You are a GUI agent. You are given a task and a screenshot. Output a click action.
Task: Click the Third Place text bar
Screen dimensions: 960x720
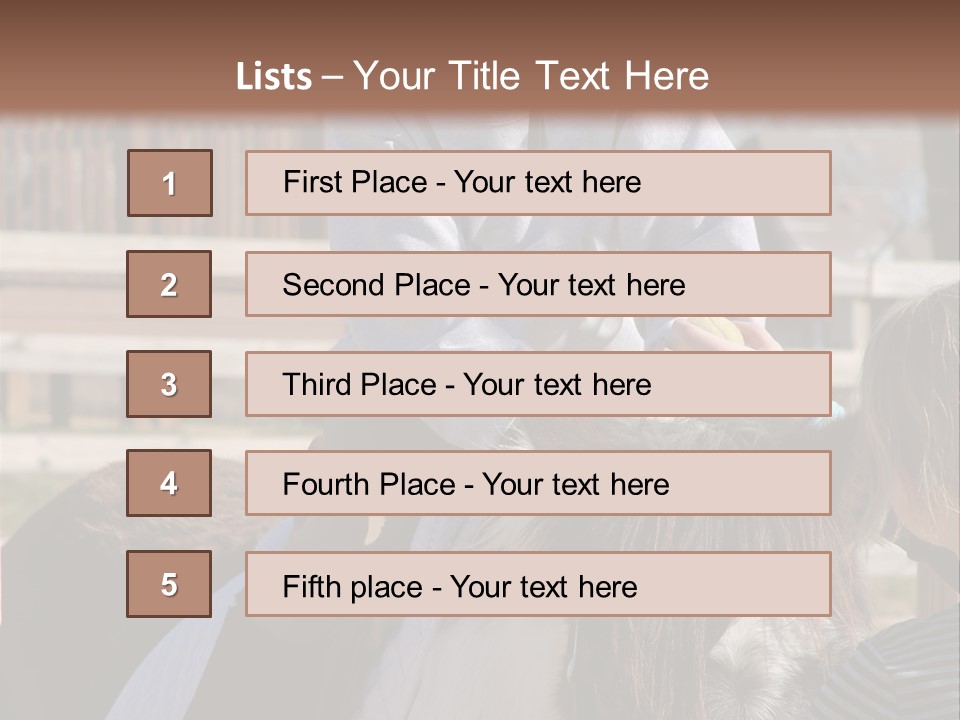click(538, 384)
